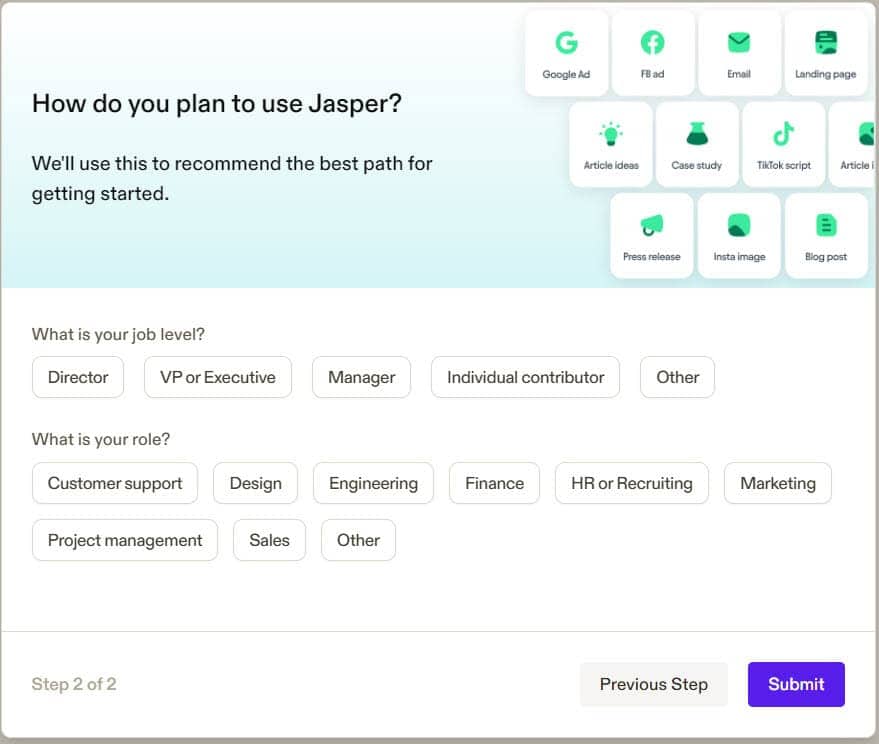
Task: Click the Blog post document icon
Action: (826, 225)
